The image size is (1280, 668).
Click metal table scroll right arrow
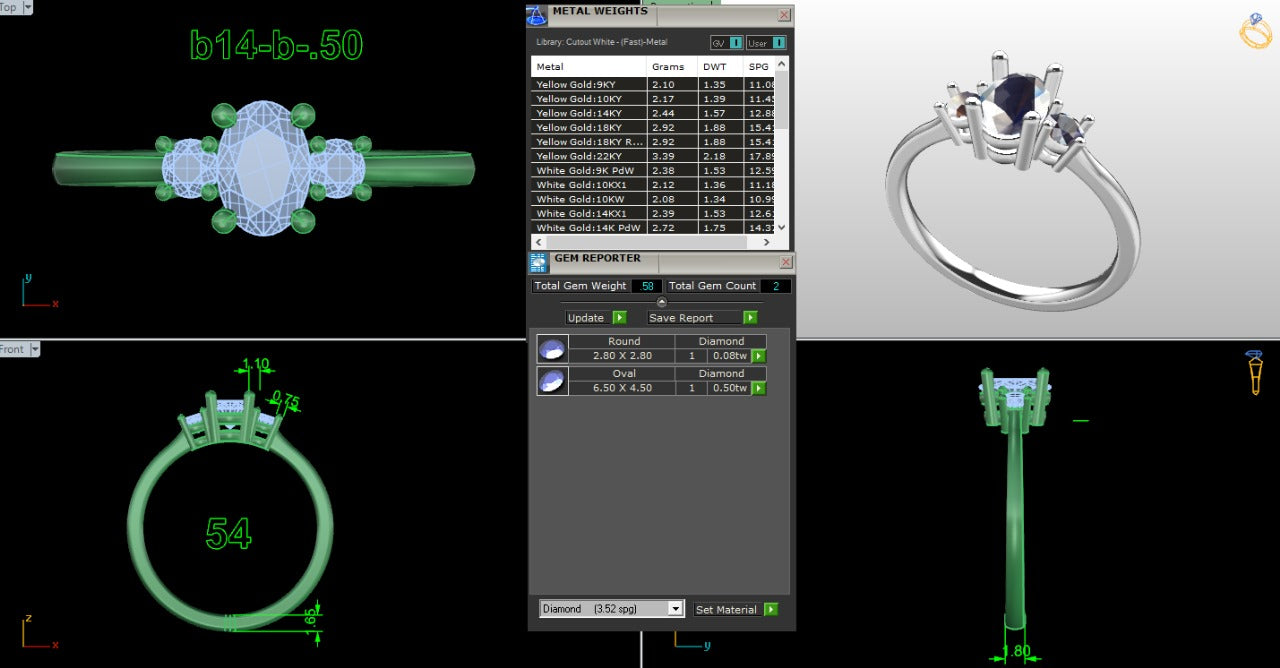pyautogui.click(x=768, y=242)
